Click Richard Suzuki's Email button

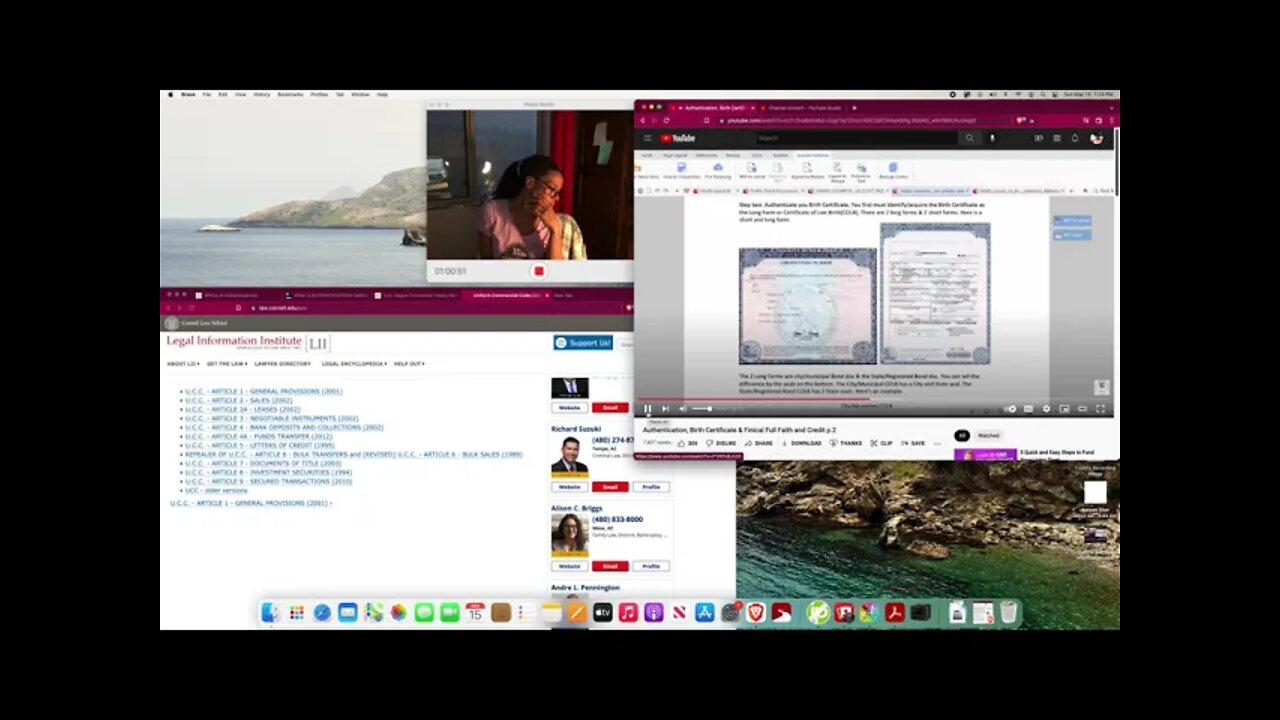(610, 487)
